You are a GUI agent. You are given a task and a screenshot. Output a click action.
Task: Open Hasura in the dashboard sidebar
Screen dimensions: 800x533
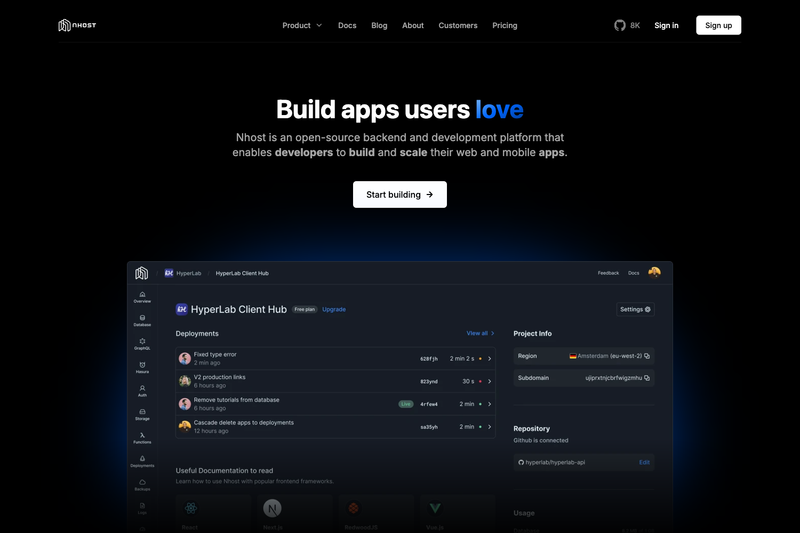point(142,367)
